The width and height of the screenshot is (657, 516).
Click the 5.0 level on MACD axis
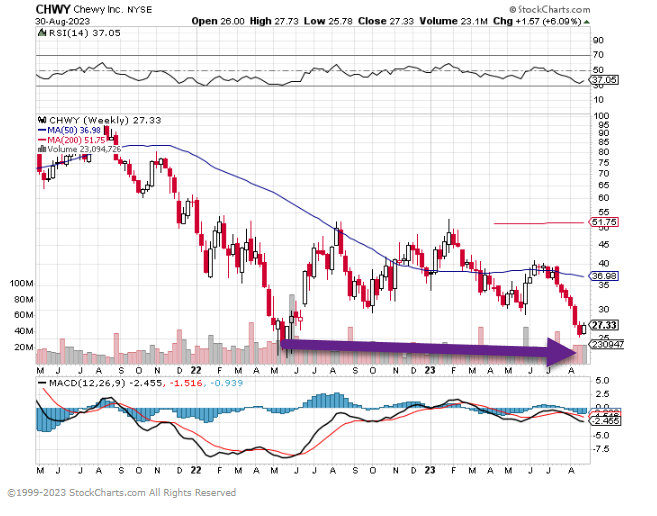601,381
